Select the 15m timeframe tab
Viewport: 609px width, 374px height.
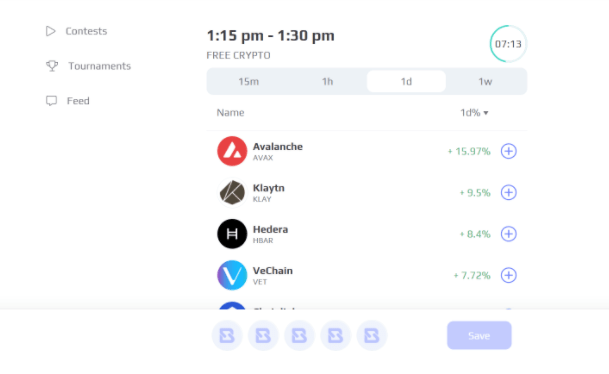pyautogui.click(x=249, y=82)
